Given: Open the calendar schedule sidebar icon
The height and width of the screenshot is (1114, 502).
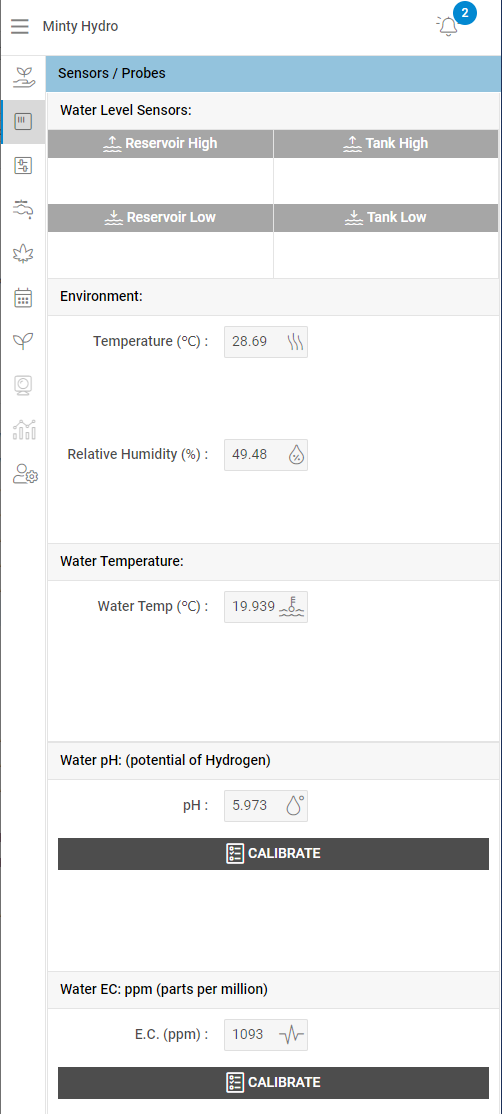Looking at the screenshot, I should (x=23, y=298).
